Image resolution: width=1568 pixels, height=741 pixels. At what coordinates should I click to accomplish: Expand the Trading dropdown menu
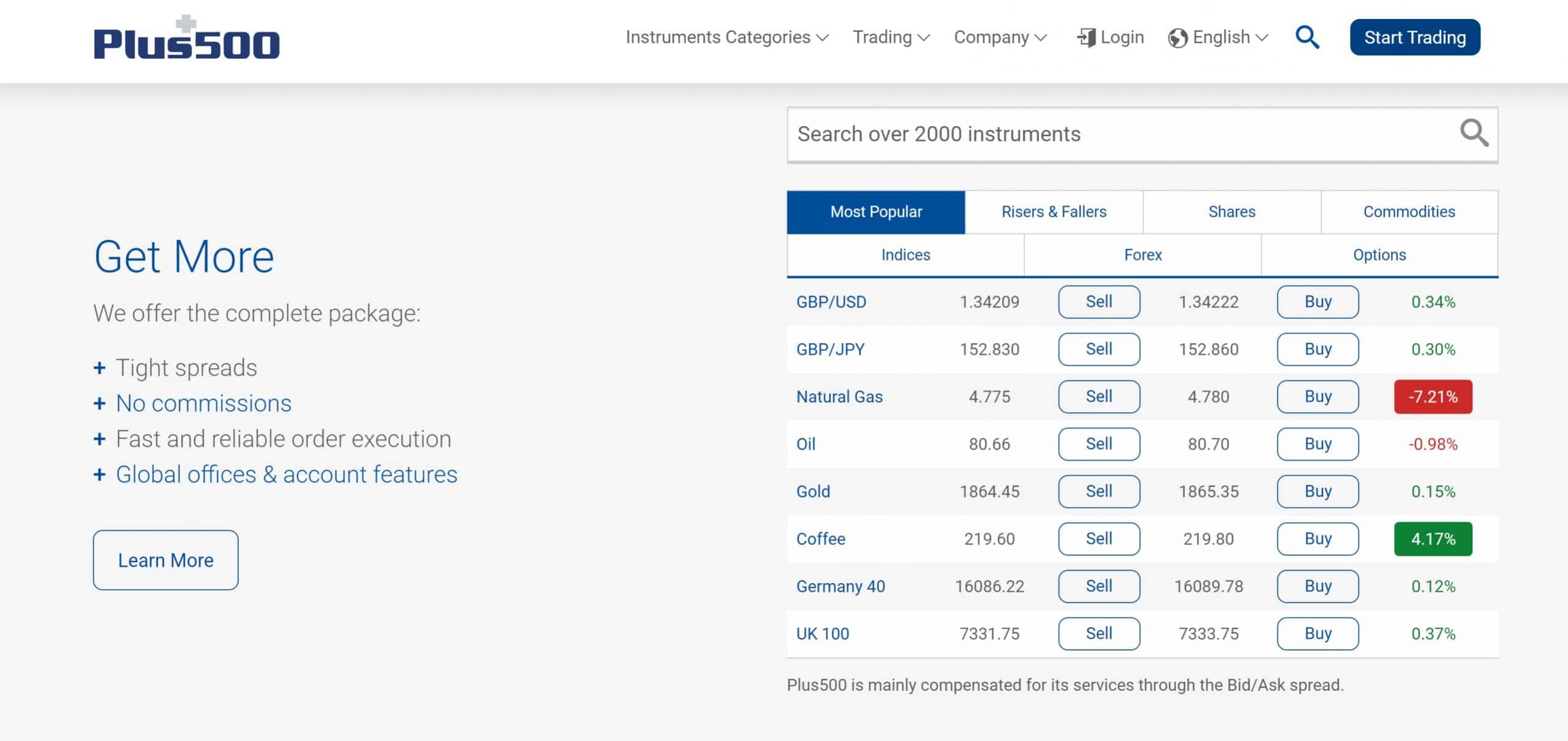[x=891, y=37]
